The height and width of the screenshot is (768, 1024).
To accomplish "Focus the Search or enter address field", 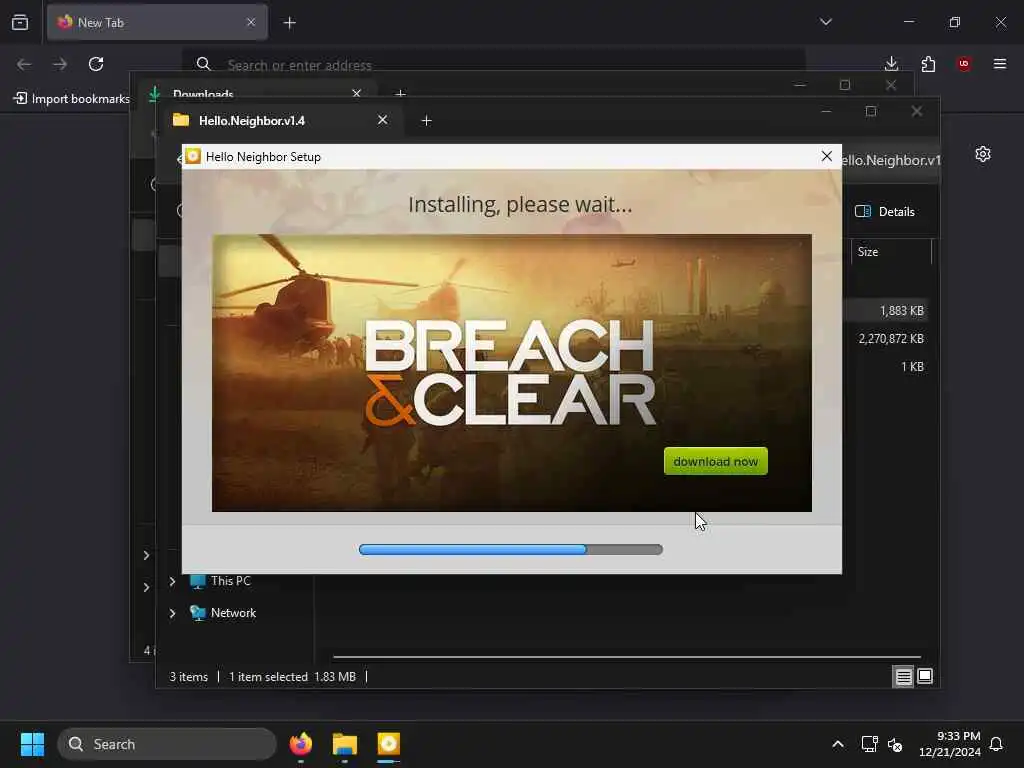I will pos(493,64).
